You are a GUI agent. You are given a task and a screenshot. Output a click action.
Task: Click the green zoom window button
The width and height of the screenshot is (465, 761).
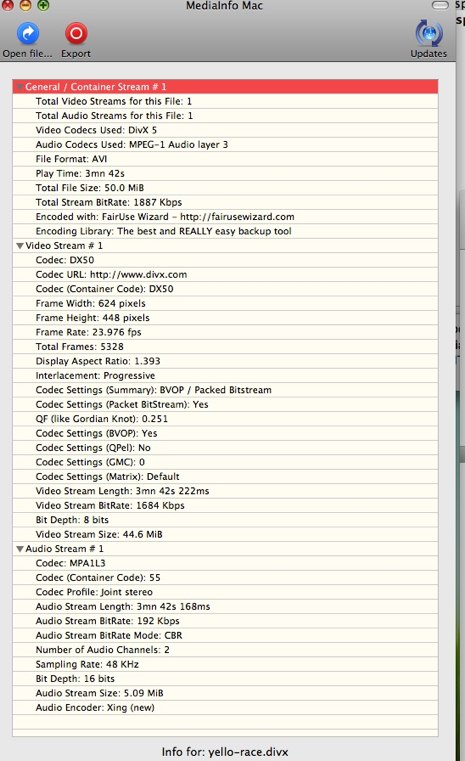pyautogui.click(x=43, y=5)
